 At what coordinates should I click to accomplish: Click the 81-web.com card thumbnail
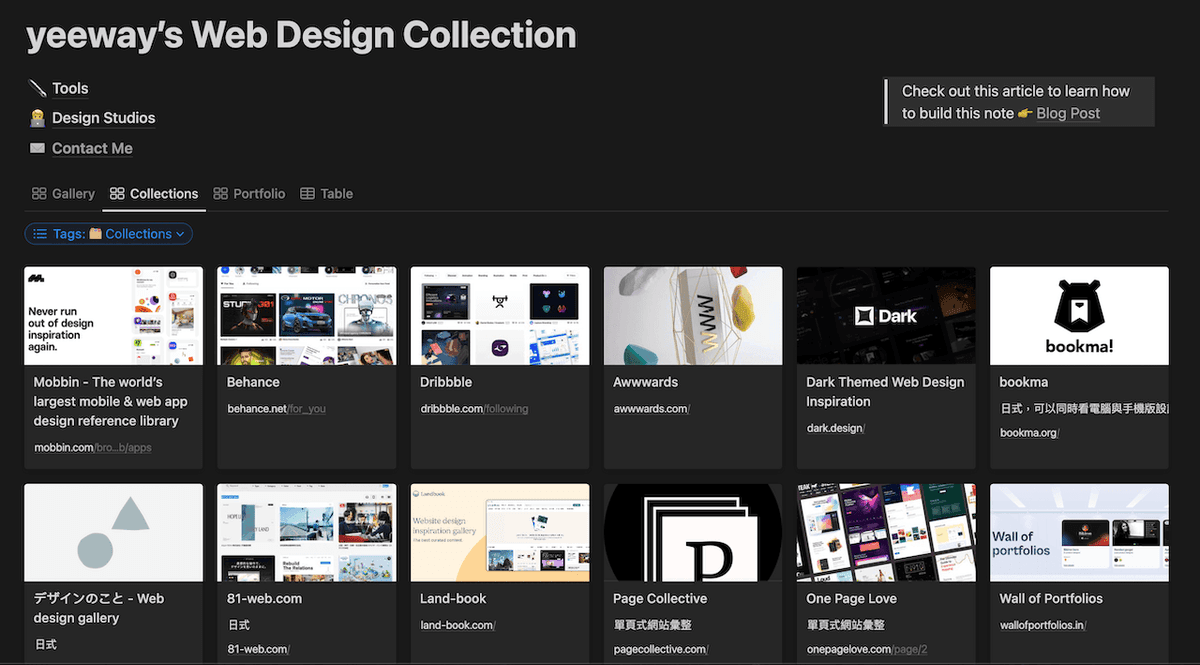tap(306, 533)
